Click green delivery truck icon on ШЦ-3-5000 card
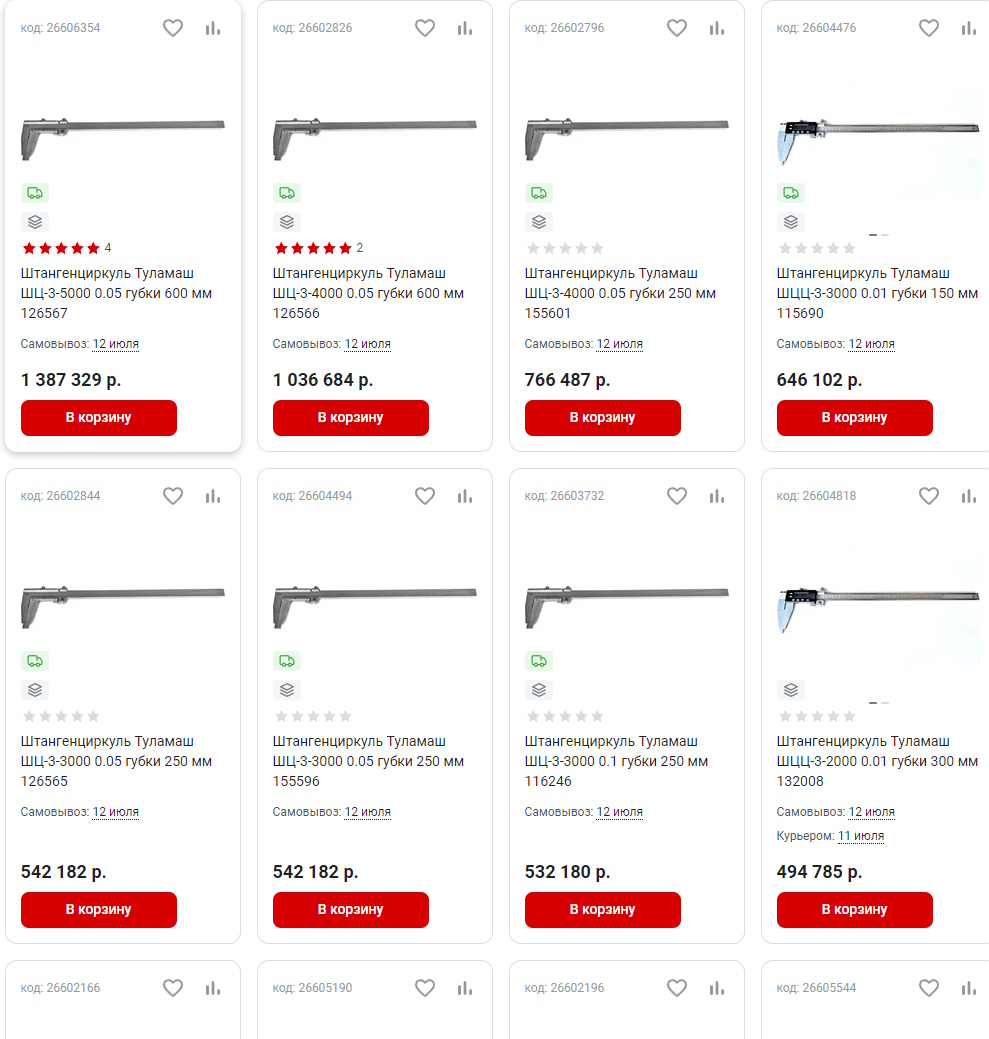Screen dimensions: 989x1039 [34, 193]
